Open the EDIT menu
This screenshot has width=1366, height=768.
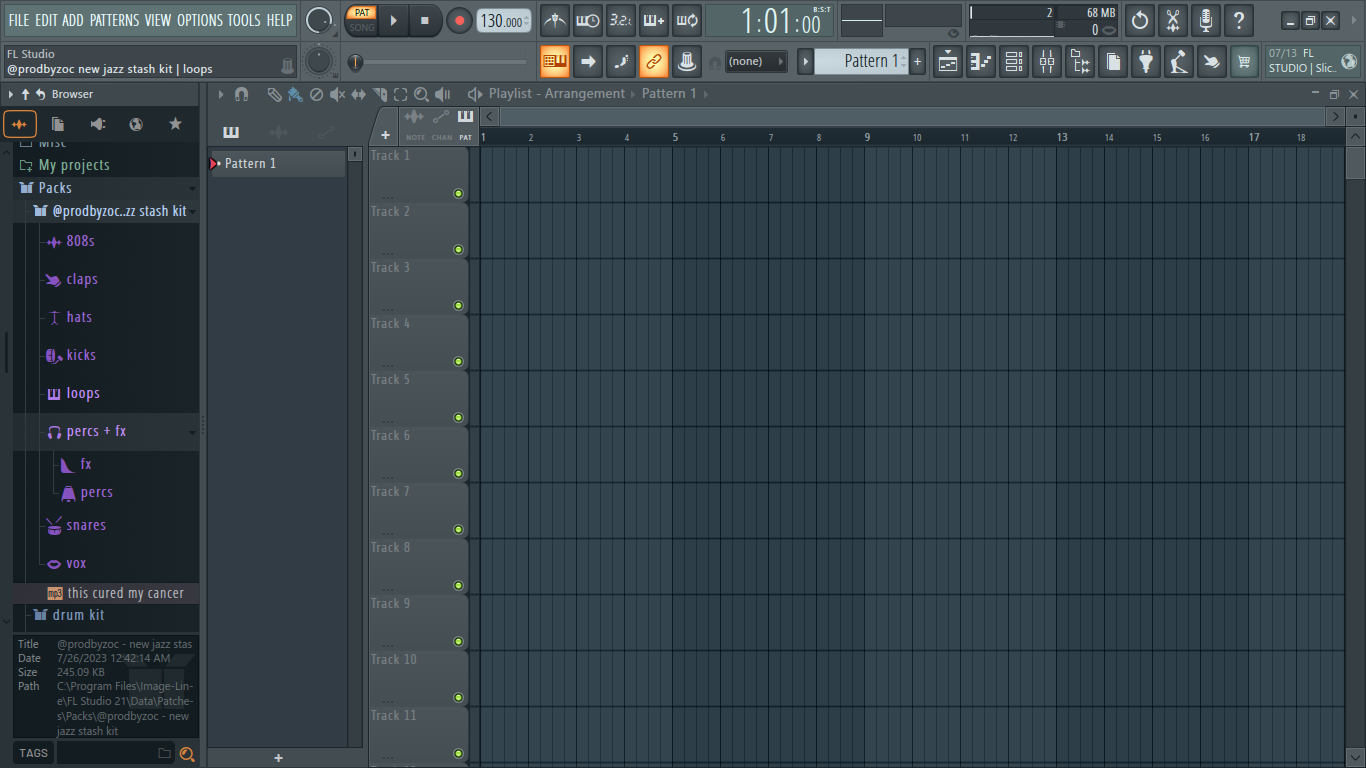click(x=46, y=20)
